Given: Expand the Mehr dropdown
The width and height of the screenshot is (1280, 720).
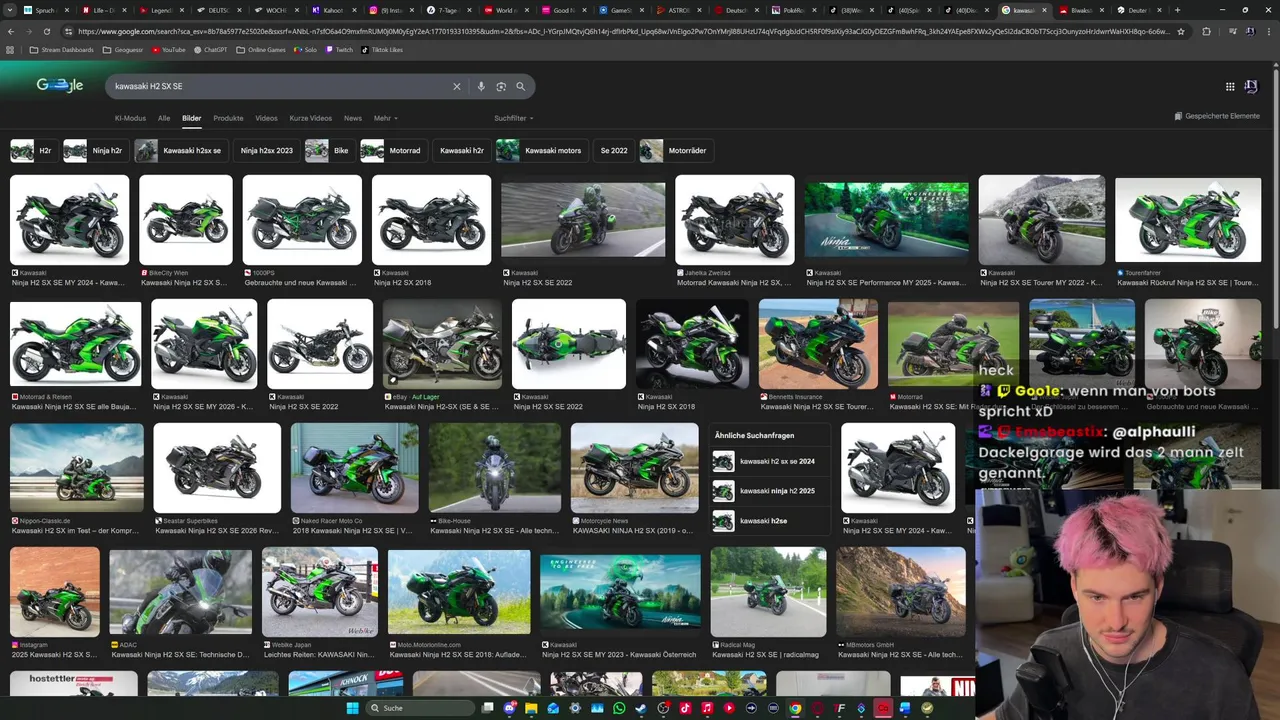Looking at the screenshot, I should (x=384, y=118).
